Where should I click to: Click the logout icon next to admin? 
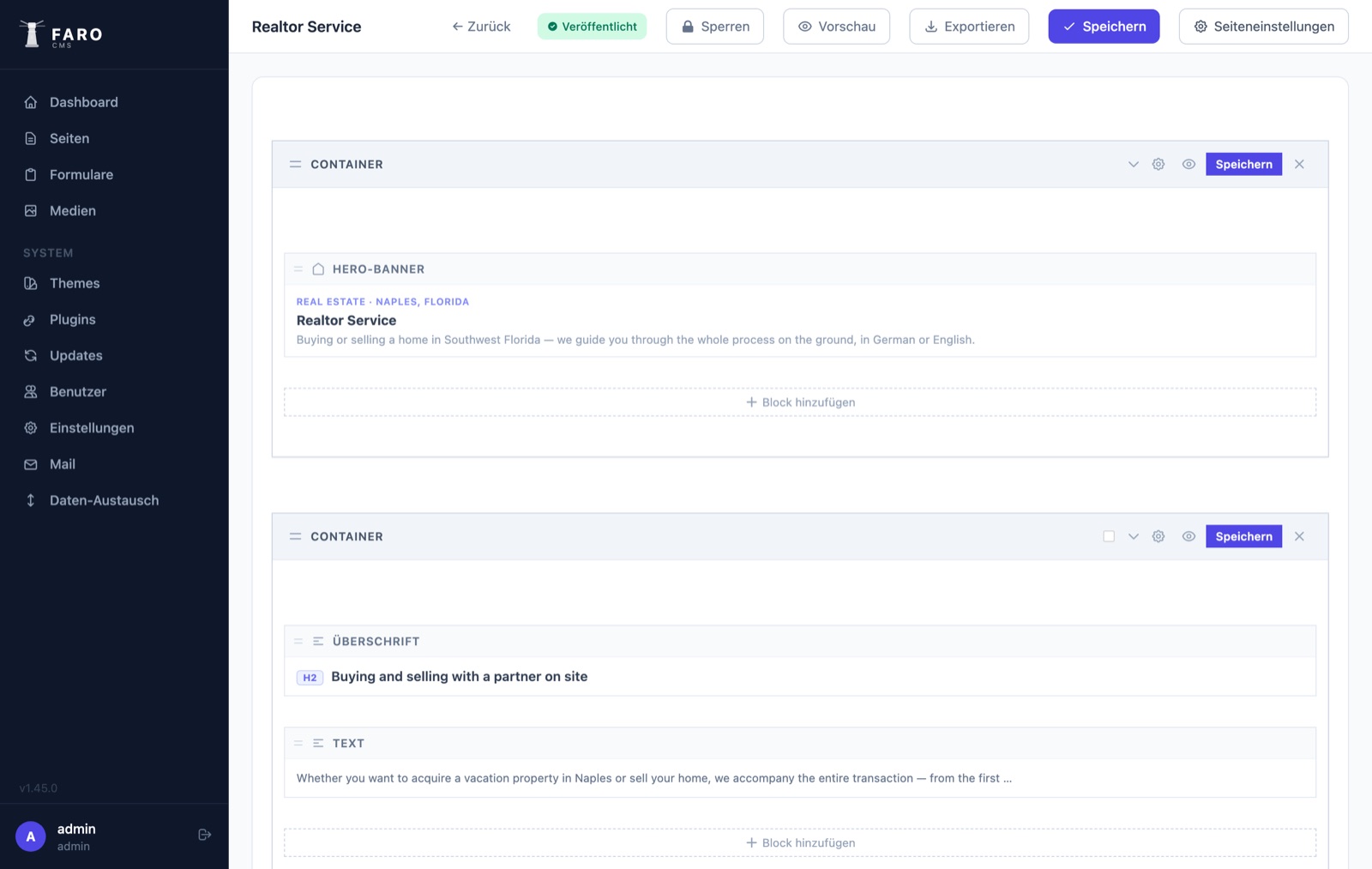pos(204,835)
